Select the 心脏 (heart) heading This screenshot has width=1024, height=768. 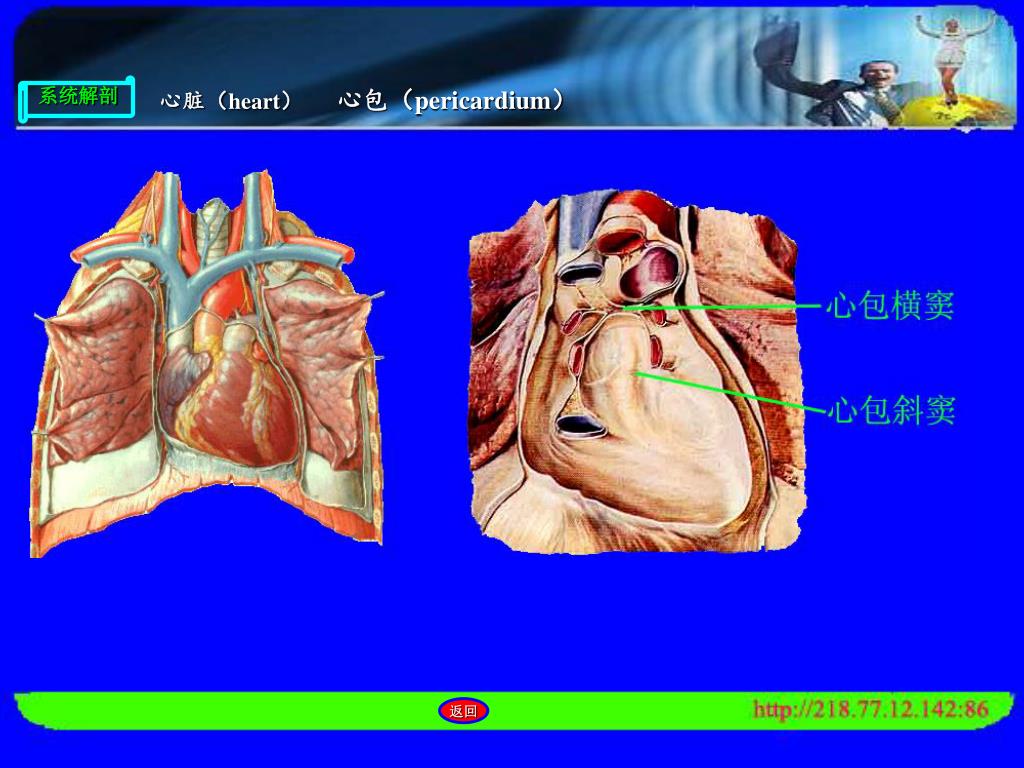pyautogui.click(x=227, y=101)
